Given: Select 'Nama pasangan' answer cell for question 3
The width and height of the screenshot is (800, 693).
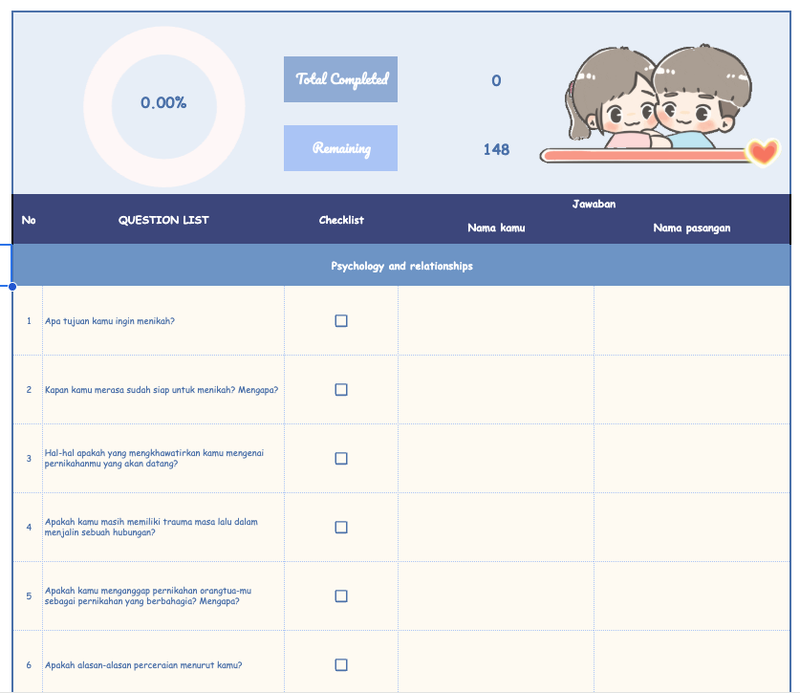Looking at the screenshot, I should point(692,458).
